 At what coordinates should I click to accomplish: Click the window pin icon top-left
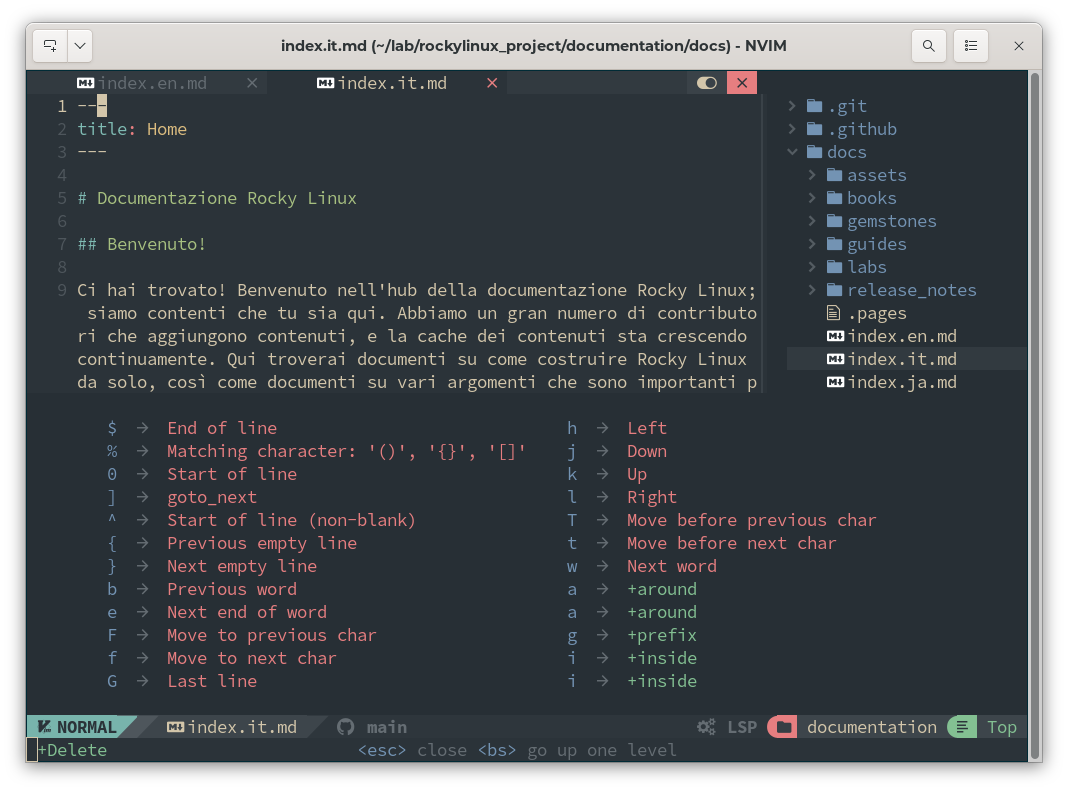[47, 45]
